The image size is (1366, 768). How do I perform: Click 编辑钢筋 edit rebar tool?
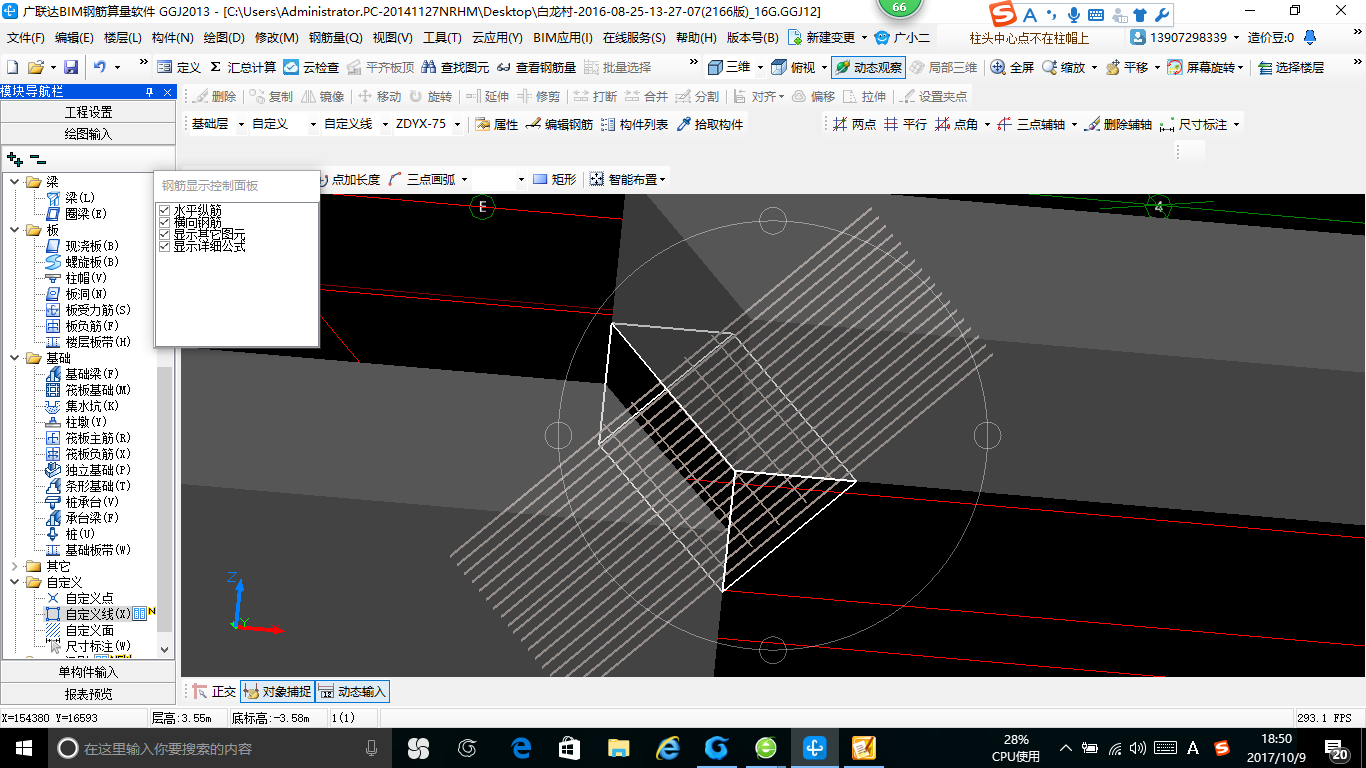pyautogui.click(x=559, y=124)
